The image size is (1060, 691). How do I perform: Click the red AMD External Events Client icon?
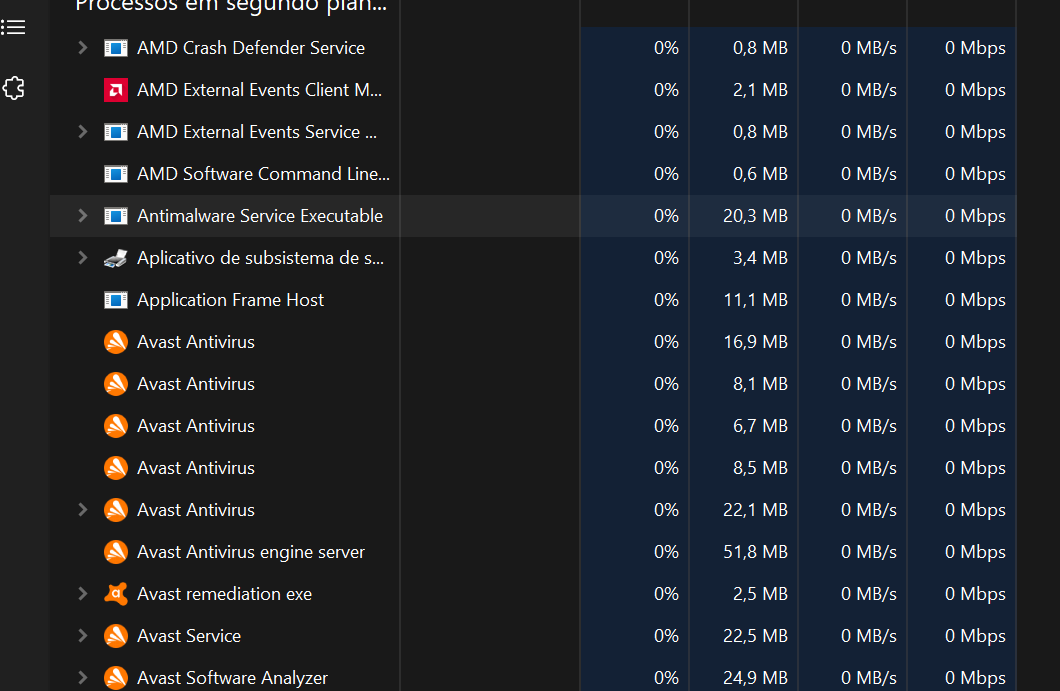click(116, 90)
